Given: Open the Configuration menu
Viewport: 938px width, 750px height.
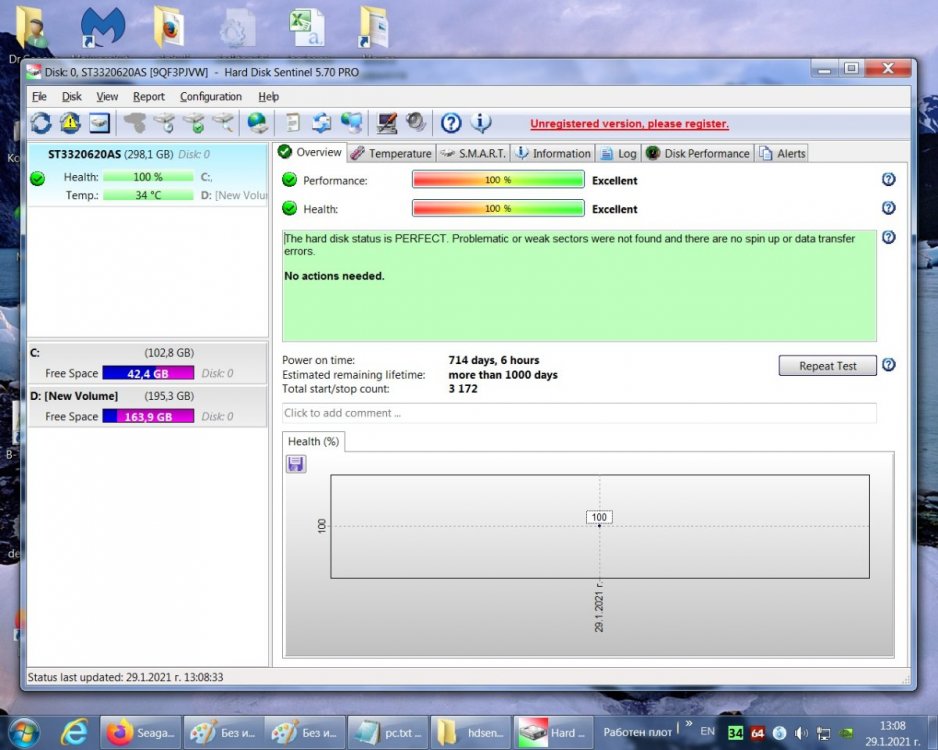Looking at the screenshot, I should point(210,97).
